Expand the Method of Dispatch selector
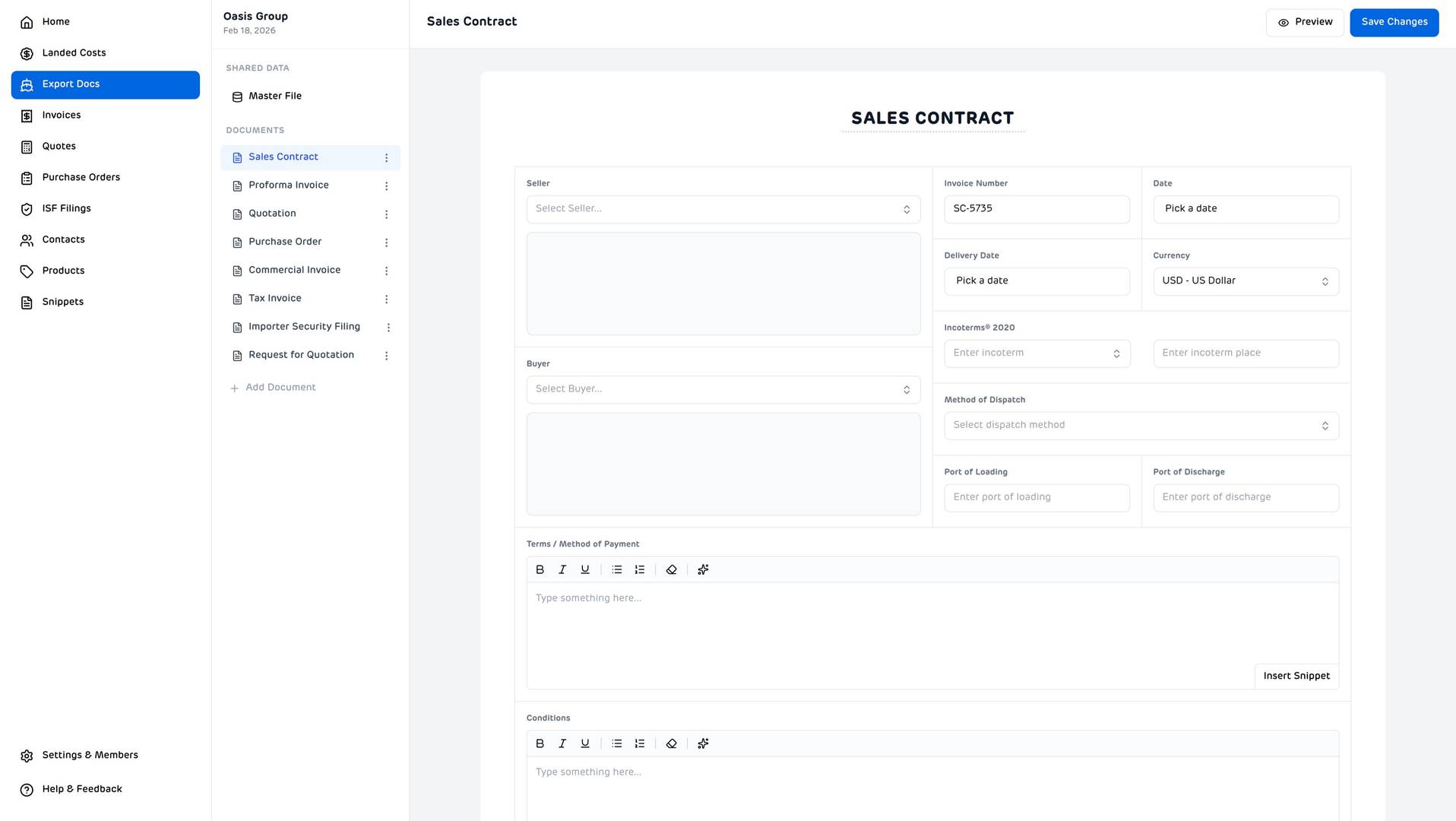The height and width of the screenshot is (821, 1456). (1141, 426)
